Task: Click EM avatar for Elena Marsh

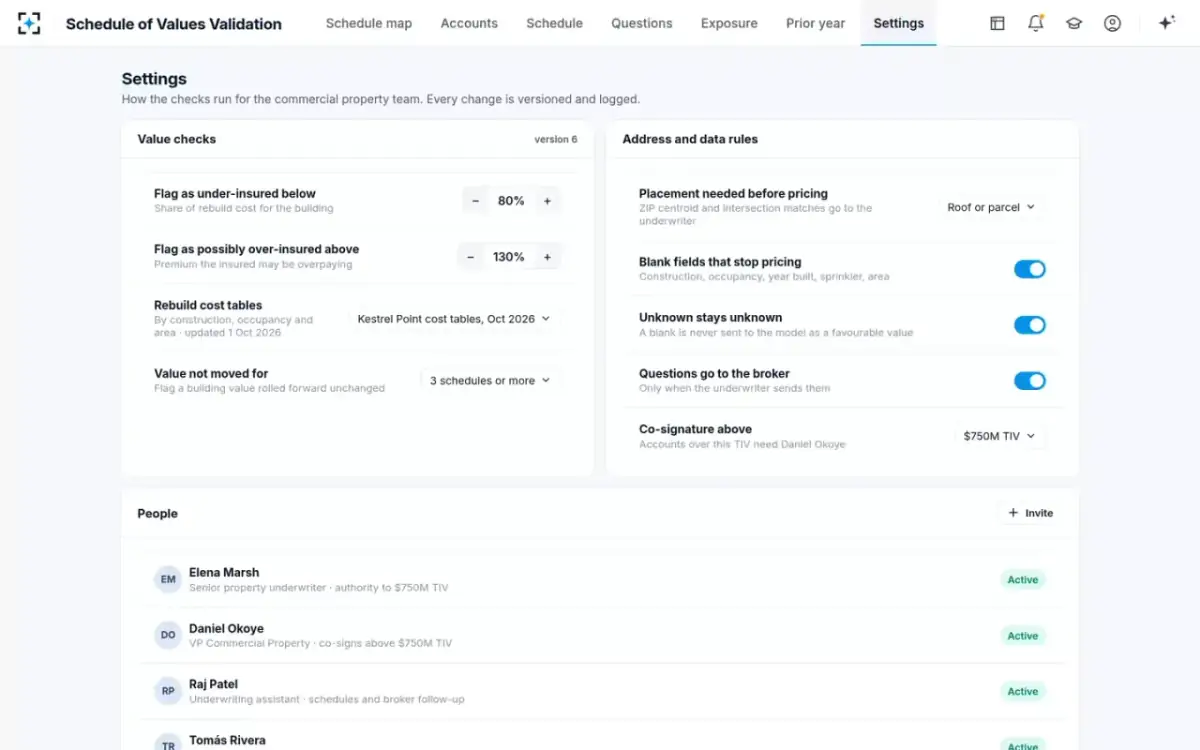Action: click(168, 580)
